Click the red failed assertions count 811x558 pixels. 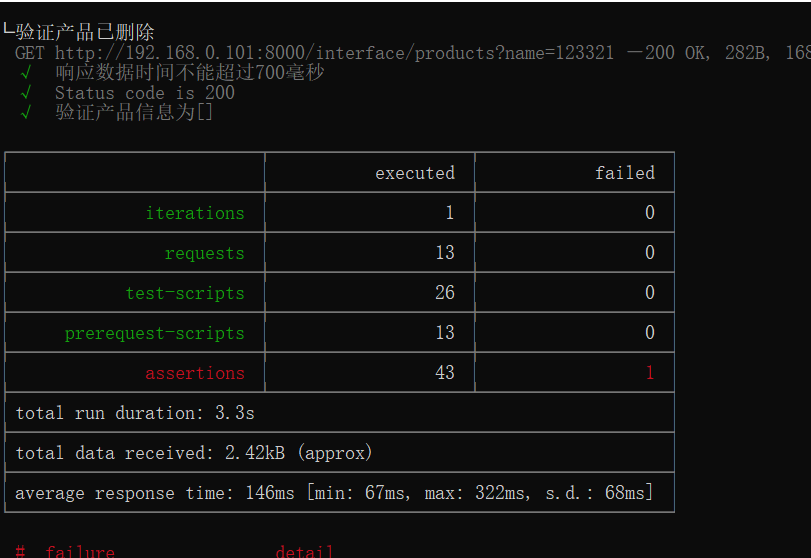point(649,373)
